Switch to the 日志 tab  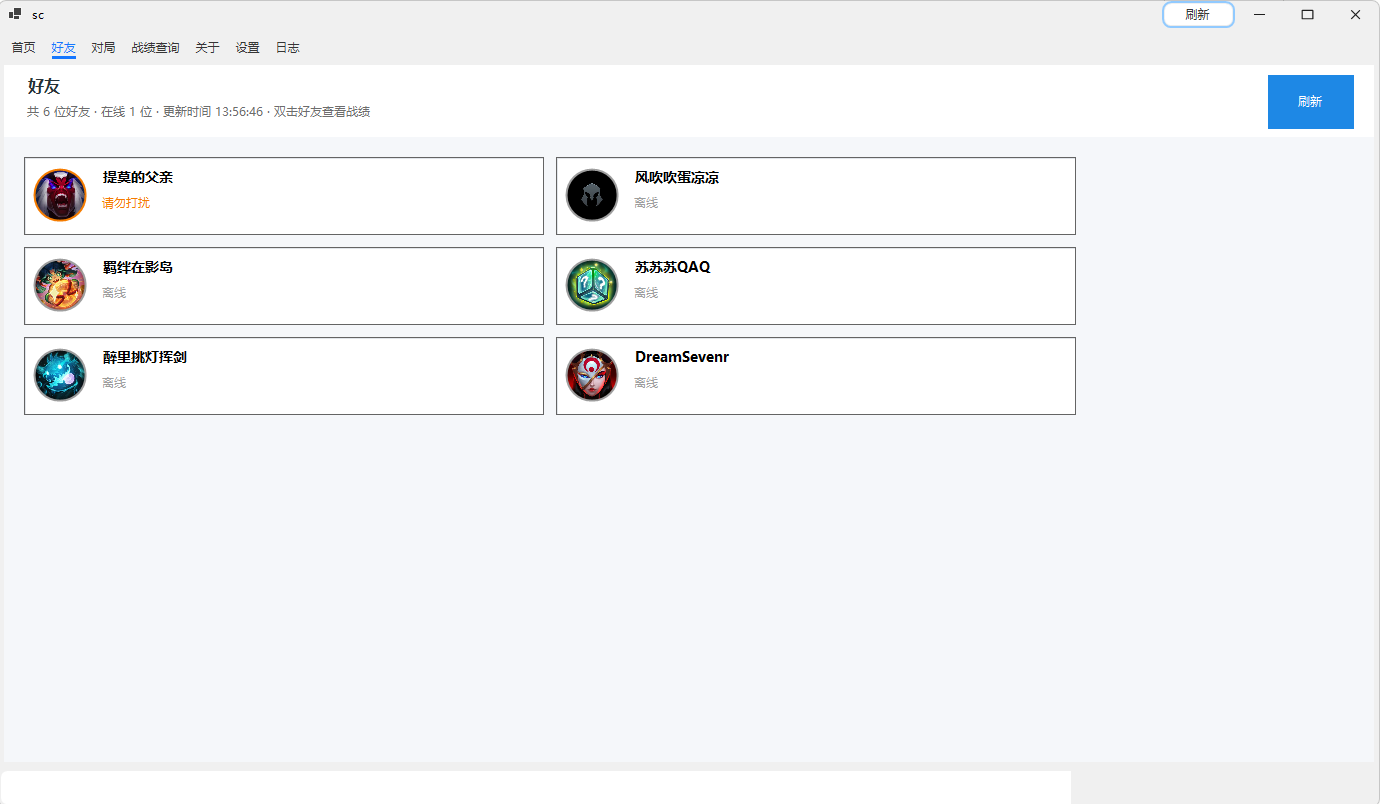point(287,47)
